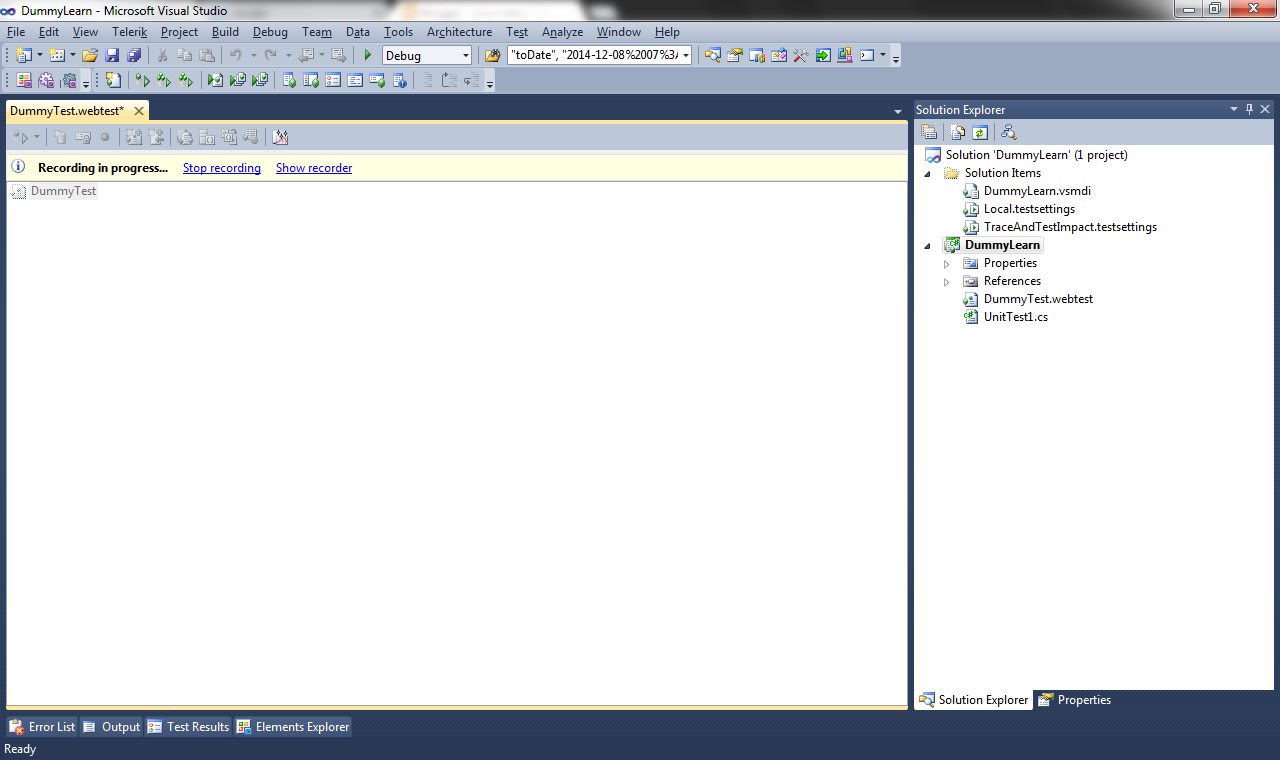Click the Extension Manager toolbar icon
Image resolution: width=1280 pixels, height=760 pixels.
pos(845,56)
